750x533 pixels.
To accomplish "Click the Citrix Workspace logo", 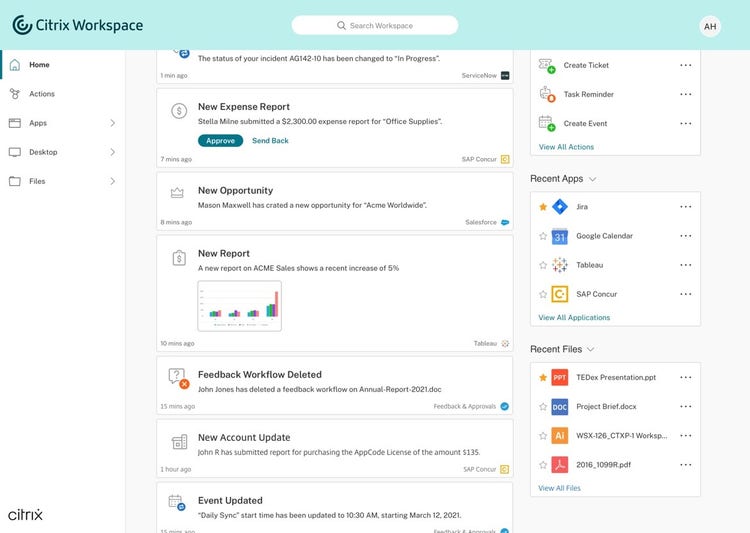I will point(77,25).
